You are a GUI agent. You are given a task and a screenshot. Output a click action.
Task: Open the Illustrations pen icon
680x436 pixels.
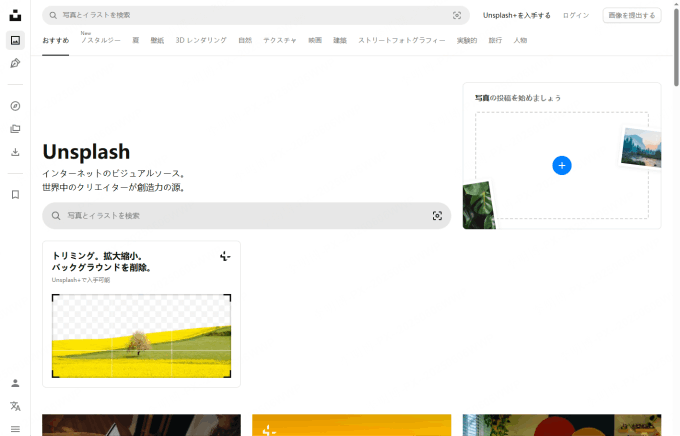[15, 63]
